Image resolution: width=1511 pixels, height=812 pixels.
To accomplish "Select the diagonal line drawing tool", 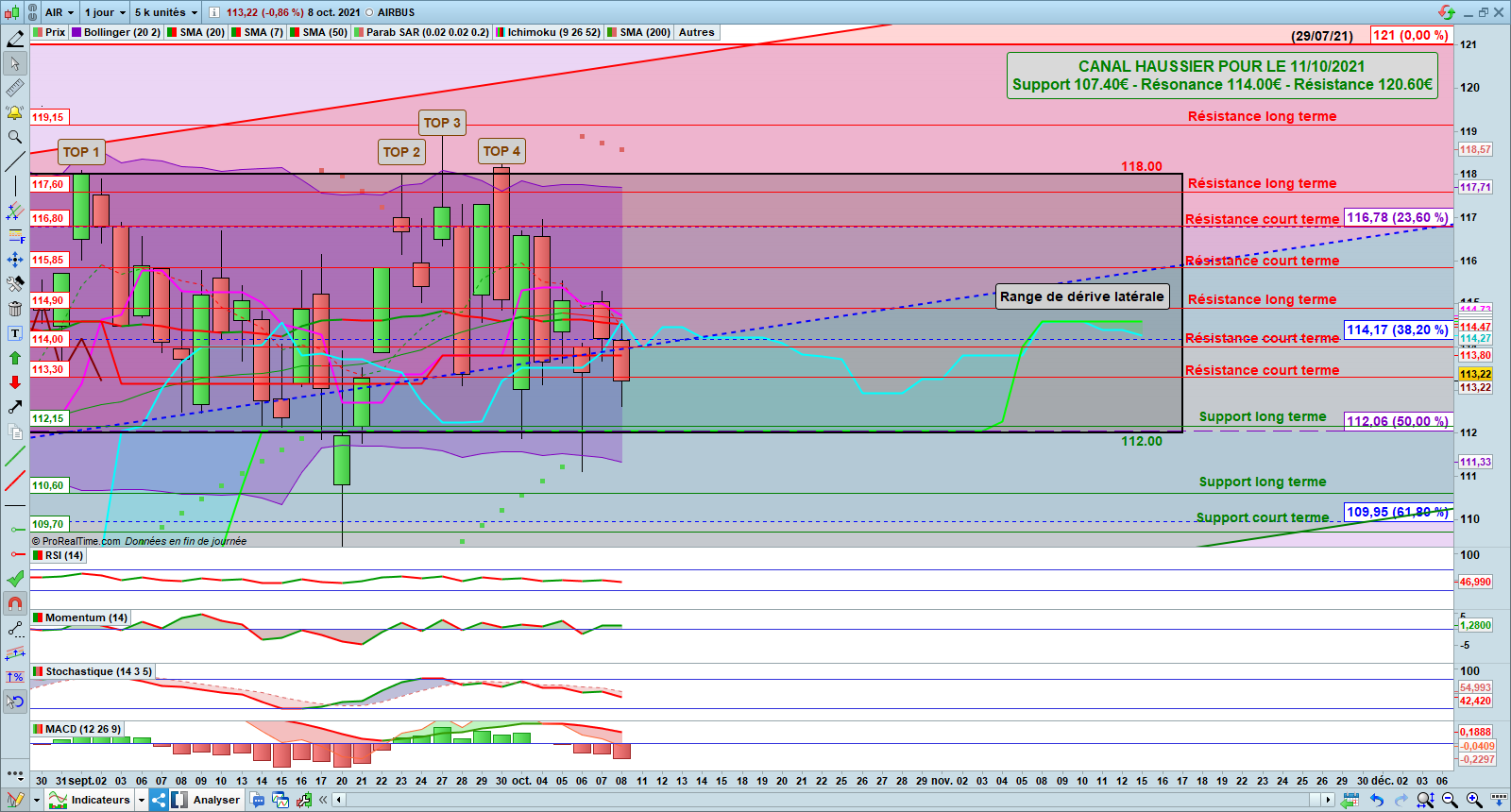I will coord(15,161).
